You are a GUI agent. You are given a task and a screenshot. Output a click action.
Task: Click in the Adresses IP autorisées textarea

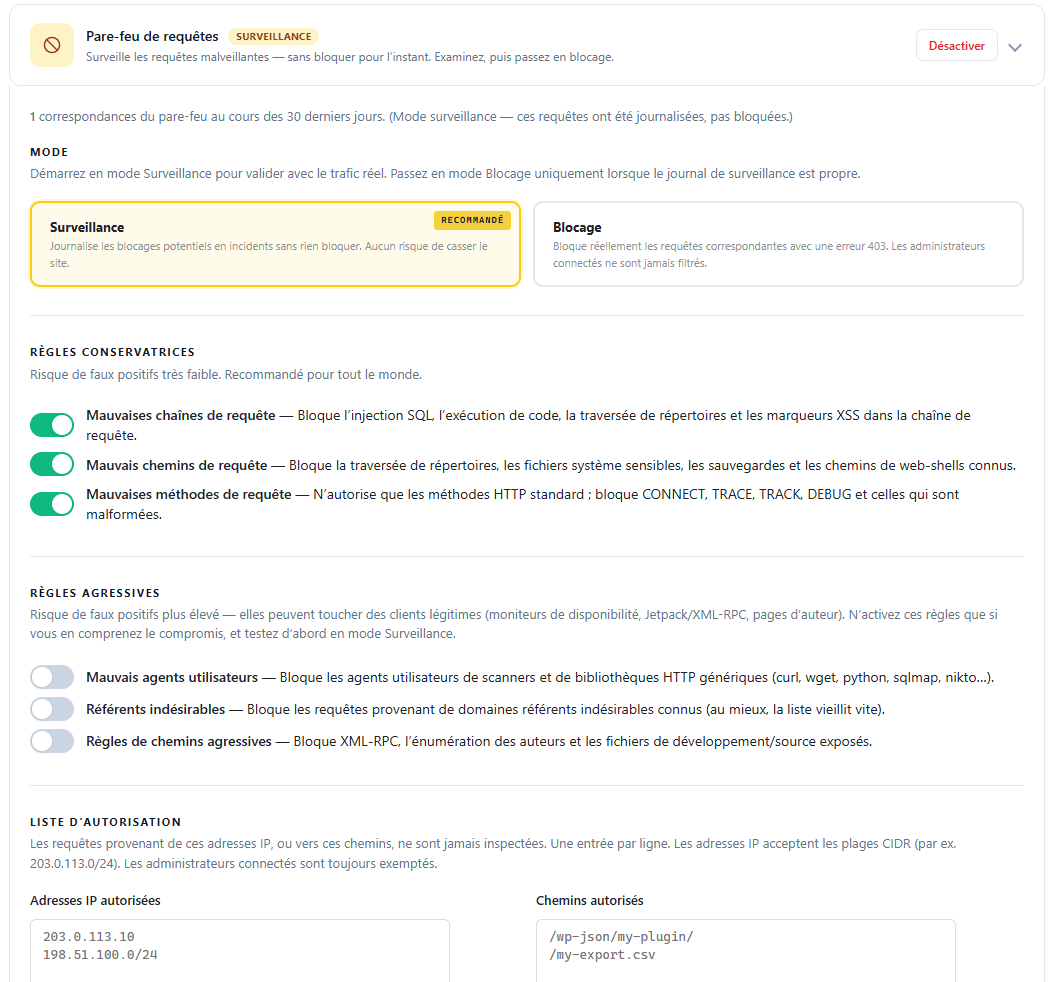click(x=240, y=951)
